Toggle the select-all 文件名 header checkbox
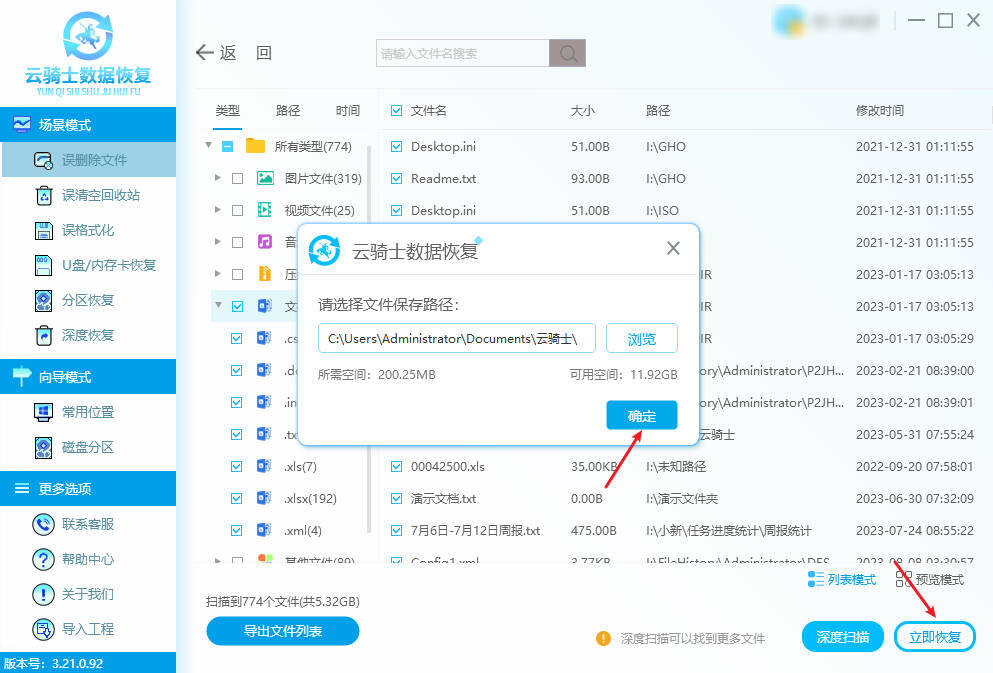993x673 pixels. (x=396, y=111)
